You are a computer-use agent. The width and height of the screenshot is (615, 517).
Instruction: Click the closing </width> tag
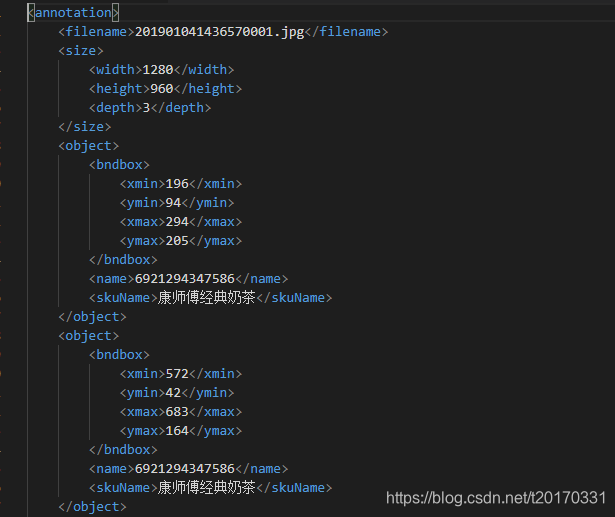pyautogui.click(x=204, y=70)
